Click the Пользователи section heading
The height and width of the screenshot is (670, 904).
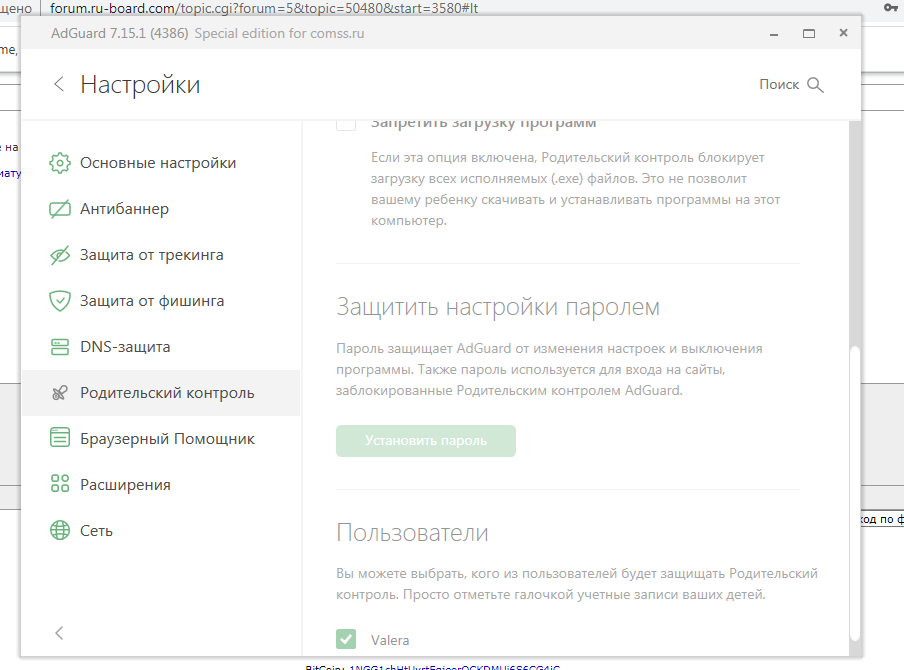tap(412, 532)
